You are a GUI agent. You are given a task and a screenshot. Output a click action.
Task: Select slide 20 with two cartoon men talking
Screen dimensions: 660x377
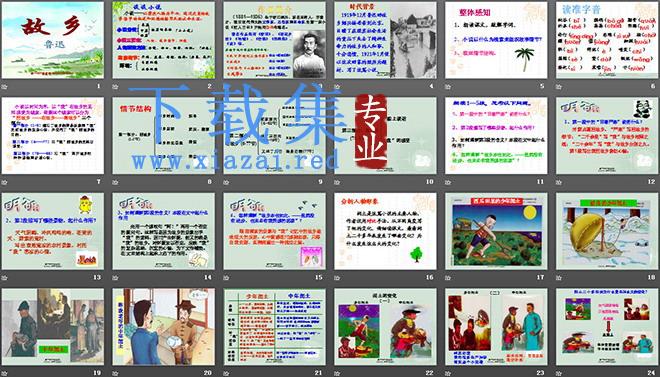[x=163, y=327]
